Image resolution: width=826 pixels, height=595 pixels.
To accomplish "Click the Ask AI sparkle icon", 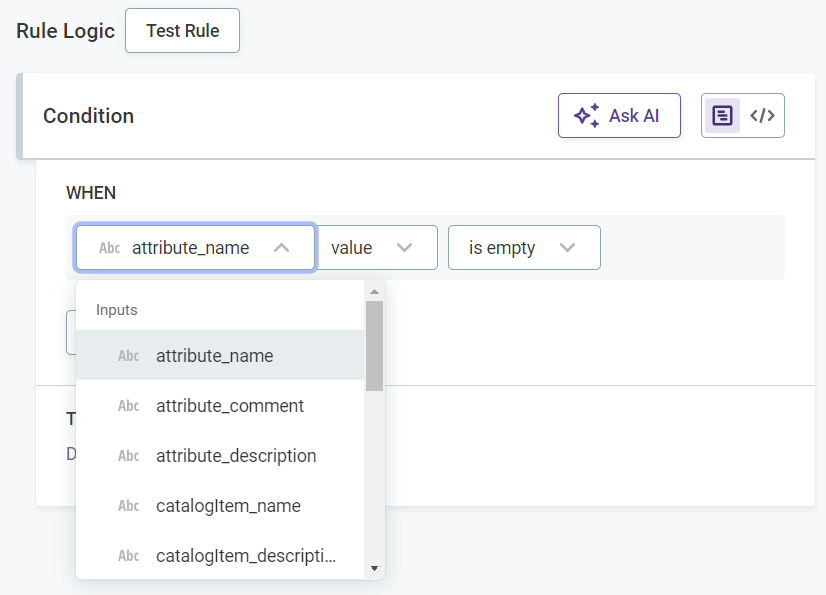I will pyautogui.click(x=586, y=116).
